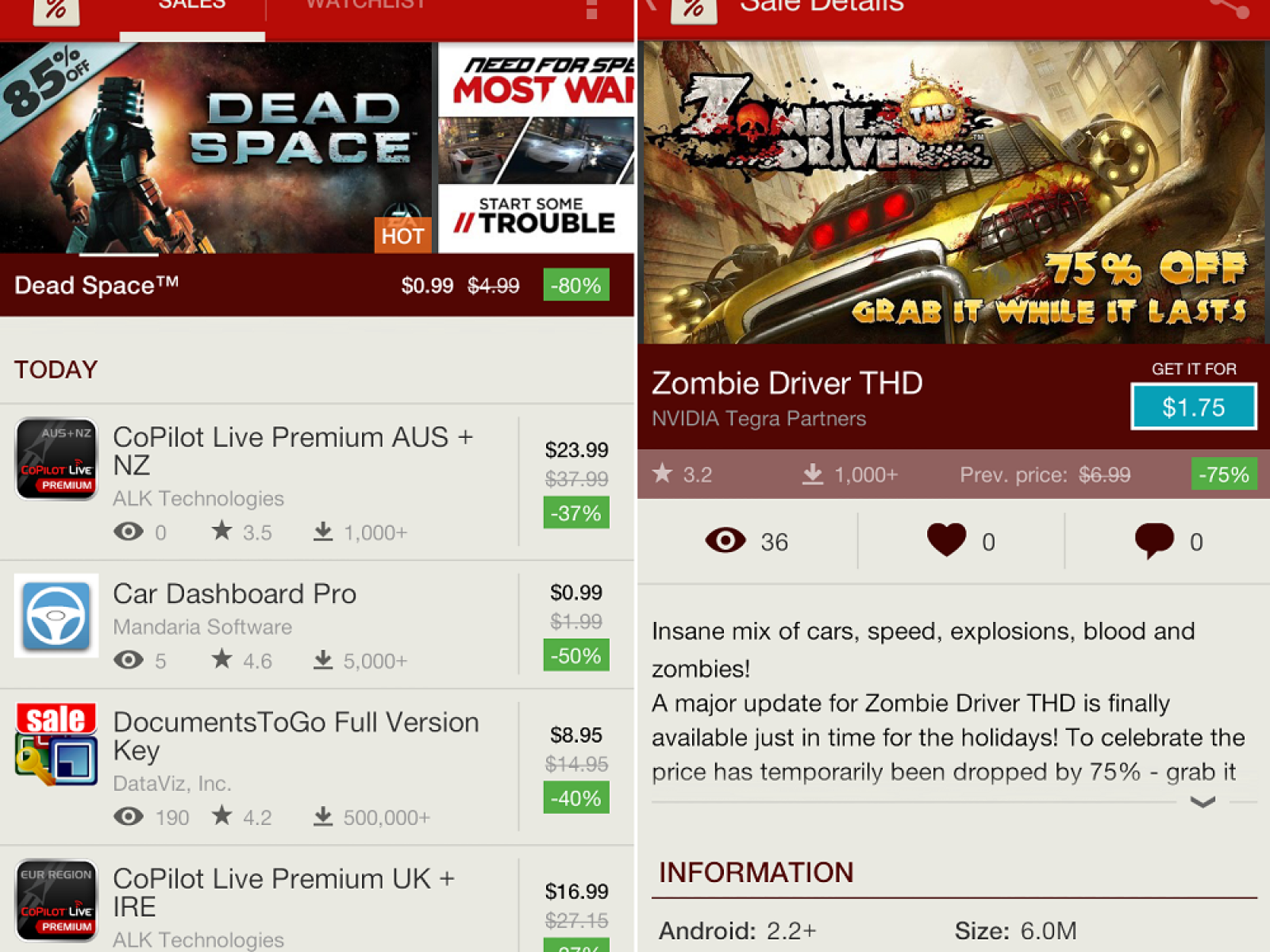Tap the HOT badge on Dead Space banner
The height and width of the screenshot is (952, 1270).
point(402,236)
